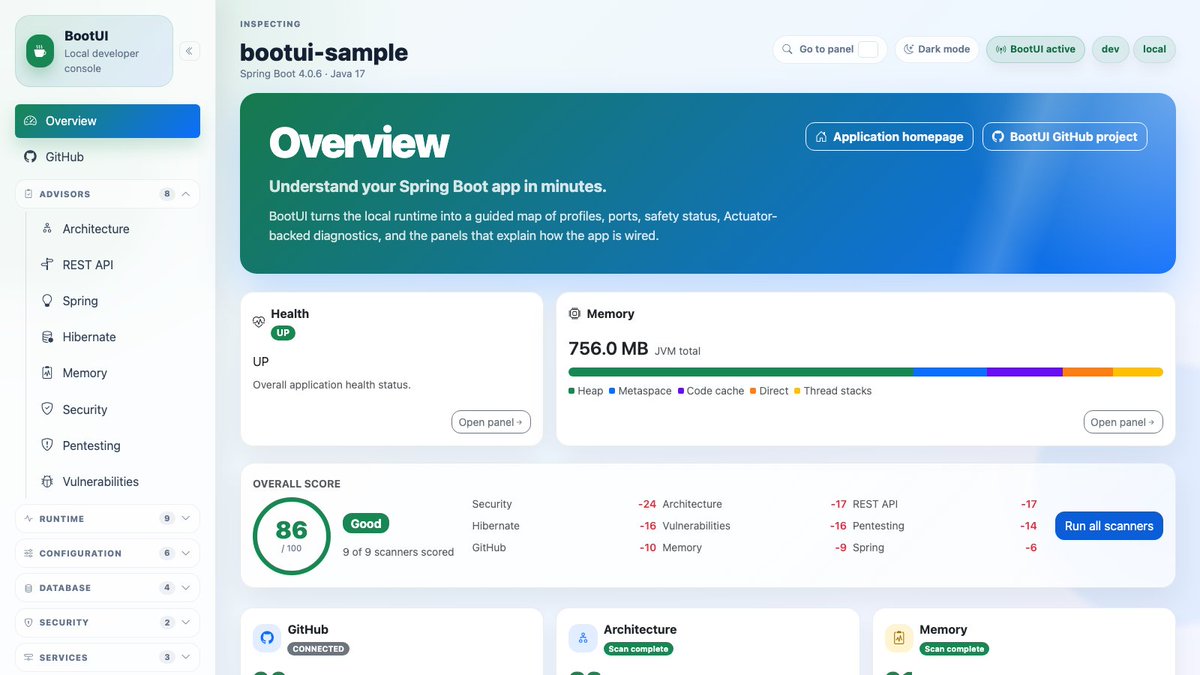
Task: Click the search icon in Go to panel
Action: pos(788,49)
